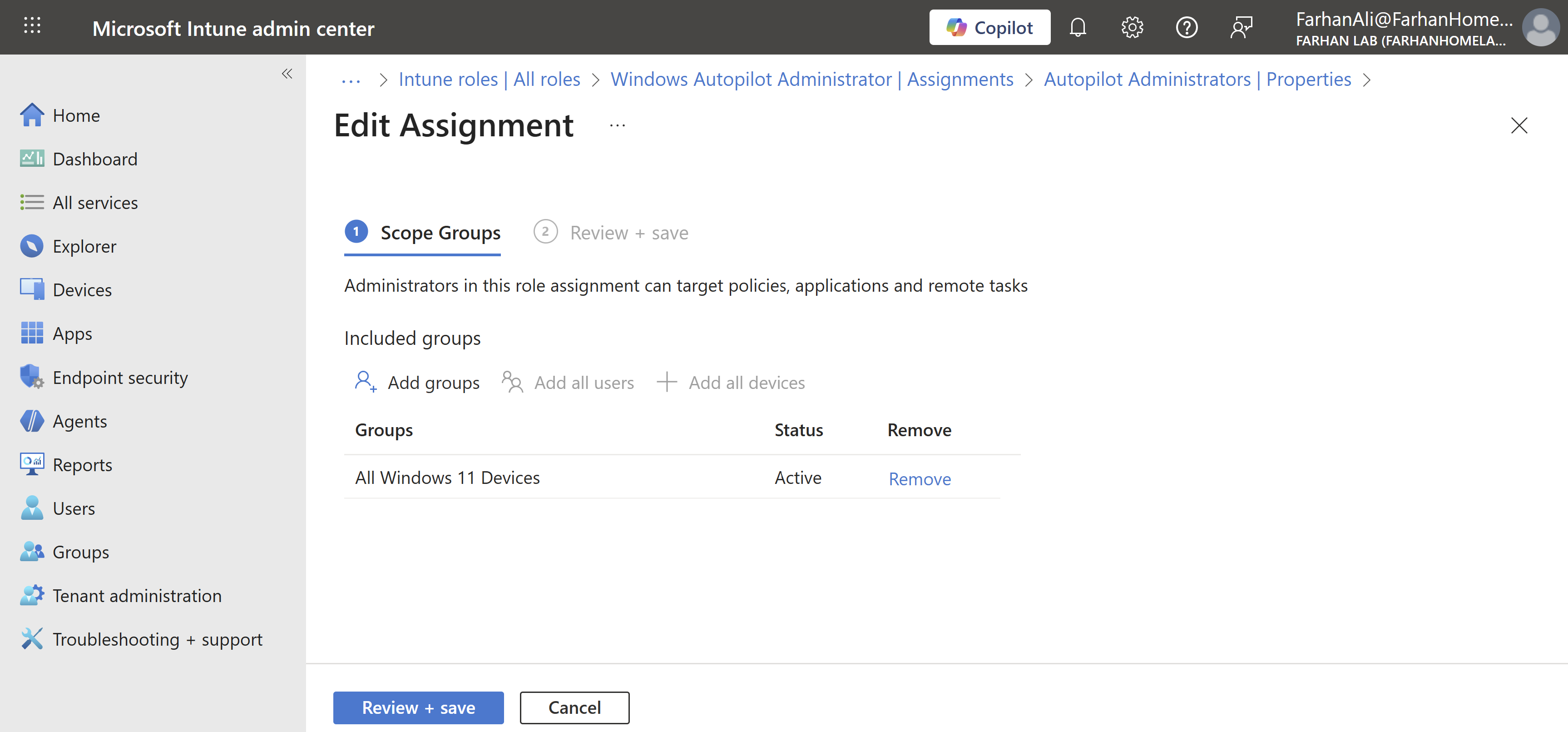Open the help question mark icon
This screenshot has width=1568, height=732.
pos(1187,27)
